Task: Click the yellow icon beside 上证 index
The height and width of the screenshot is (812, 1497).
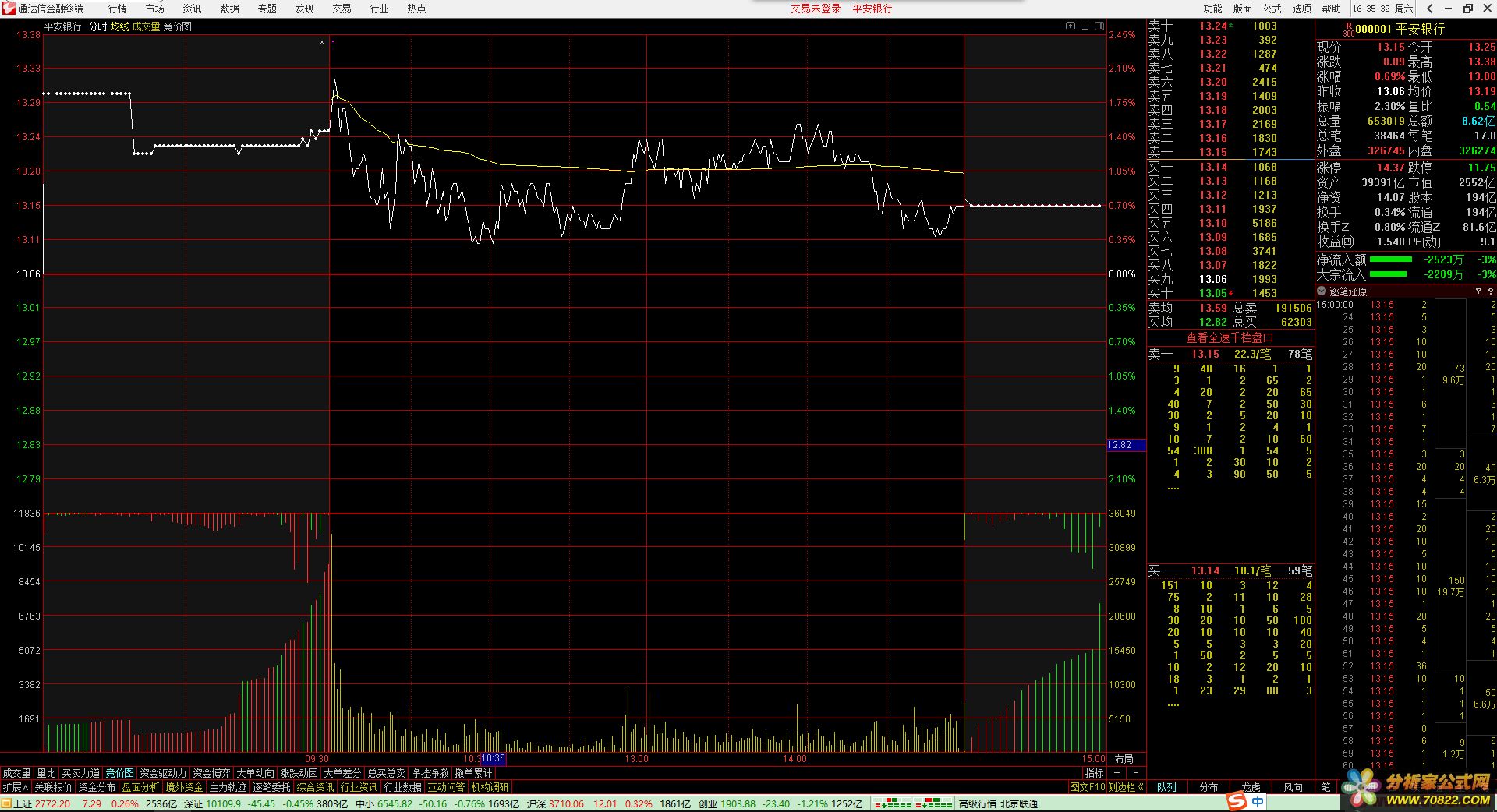Action: click(6, 803)
